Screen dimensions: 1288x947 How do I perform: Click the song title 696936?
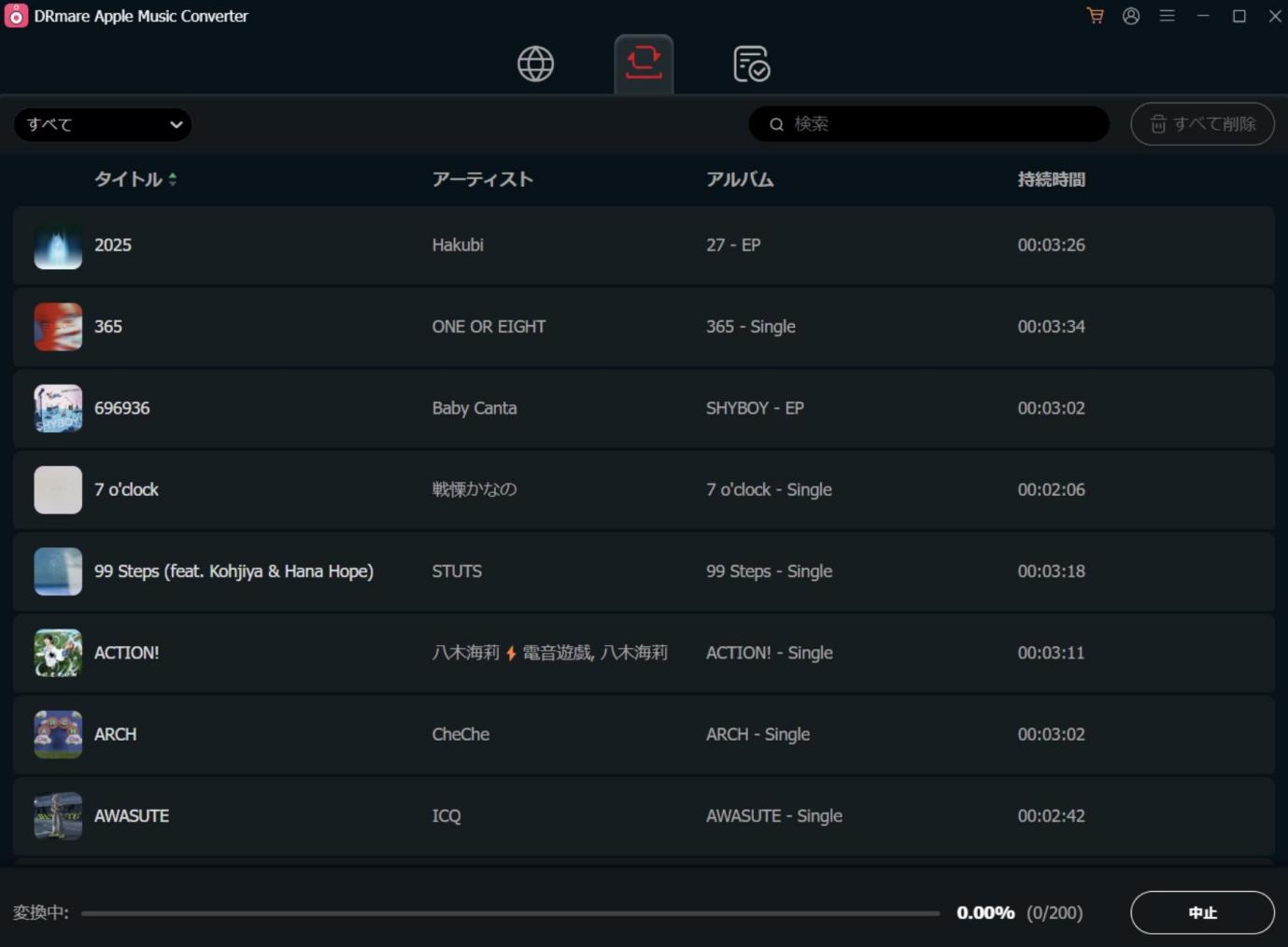pos(122,408)
